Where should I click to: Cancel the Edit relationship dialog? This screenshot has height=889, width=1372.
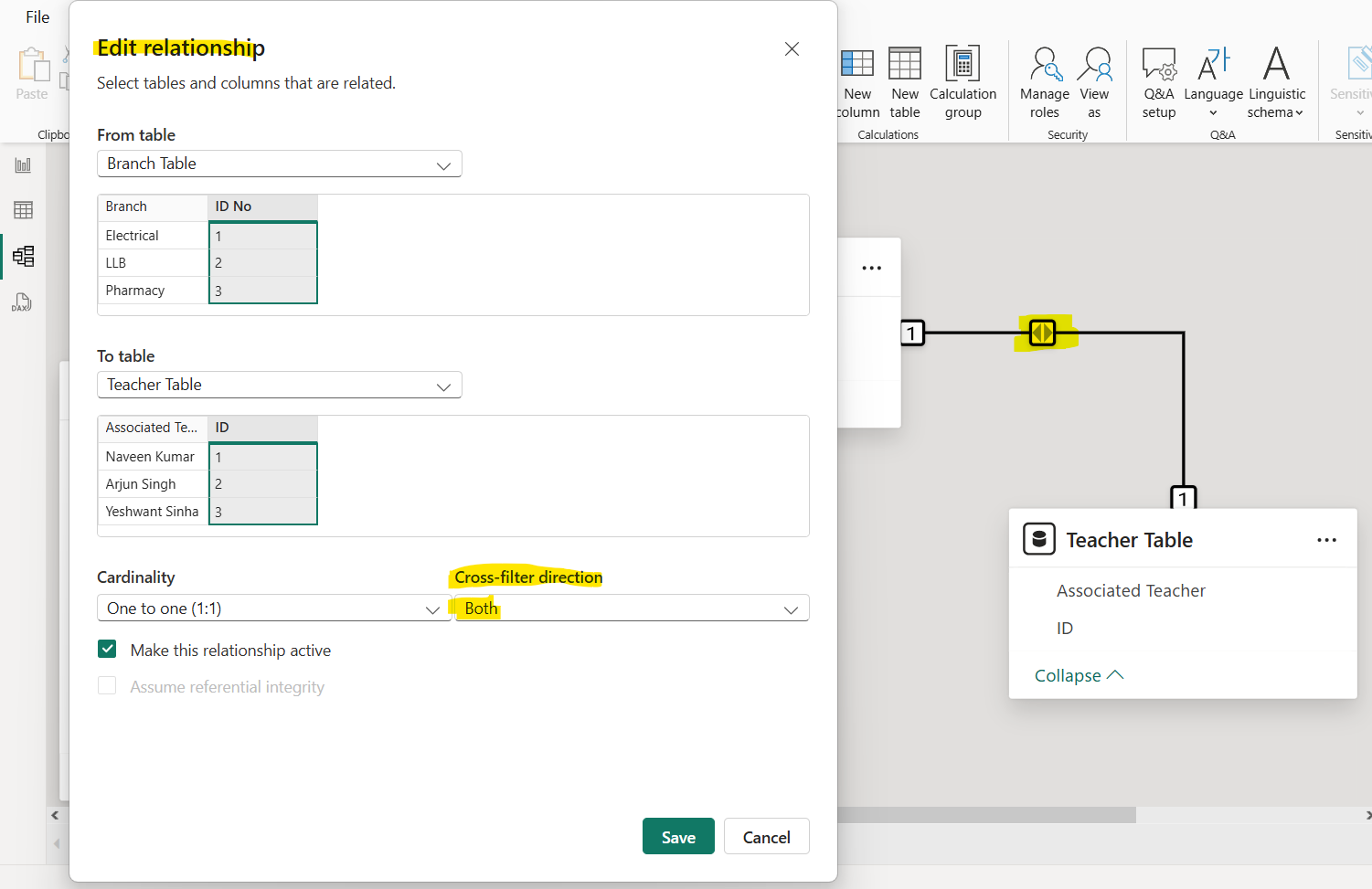click(x=766, y=836)
